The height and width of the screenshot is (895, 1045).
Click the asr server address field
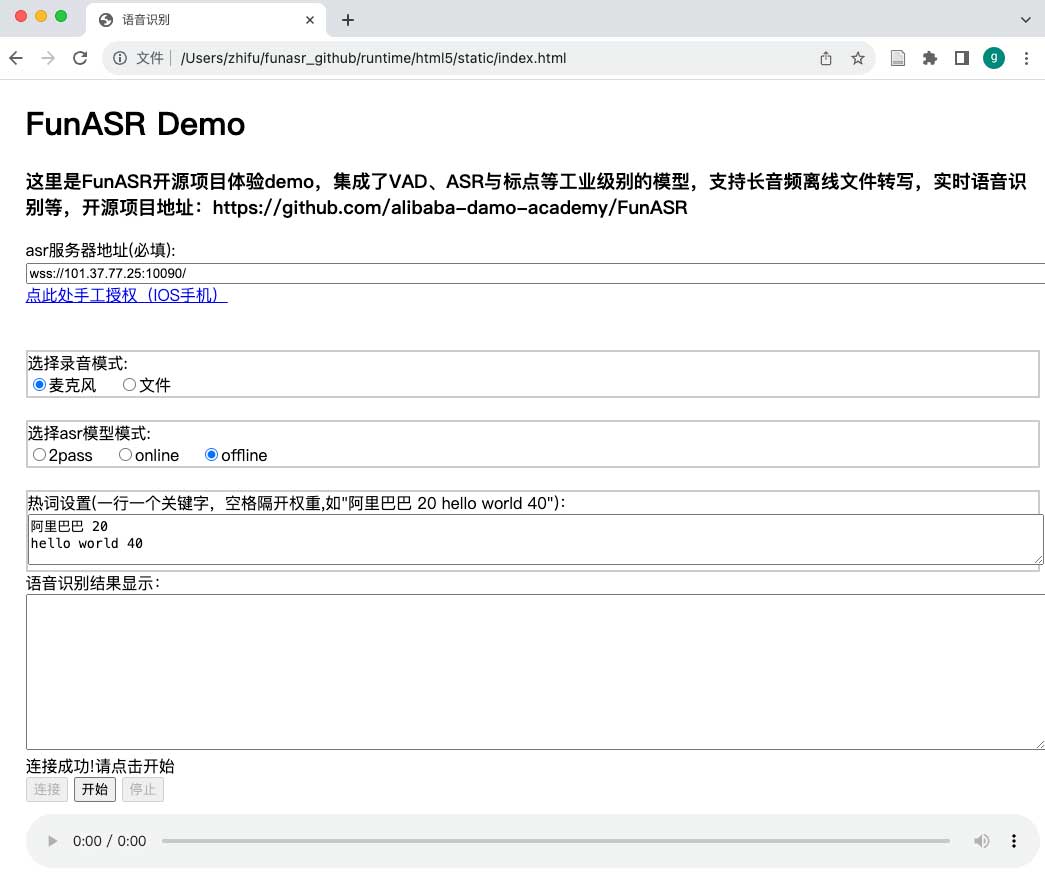535,274
